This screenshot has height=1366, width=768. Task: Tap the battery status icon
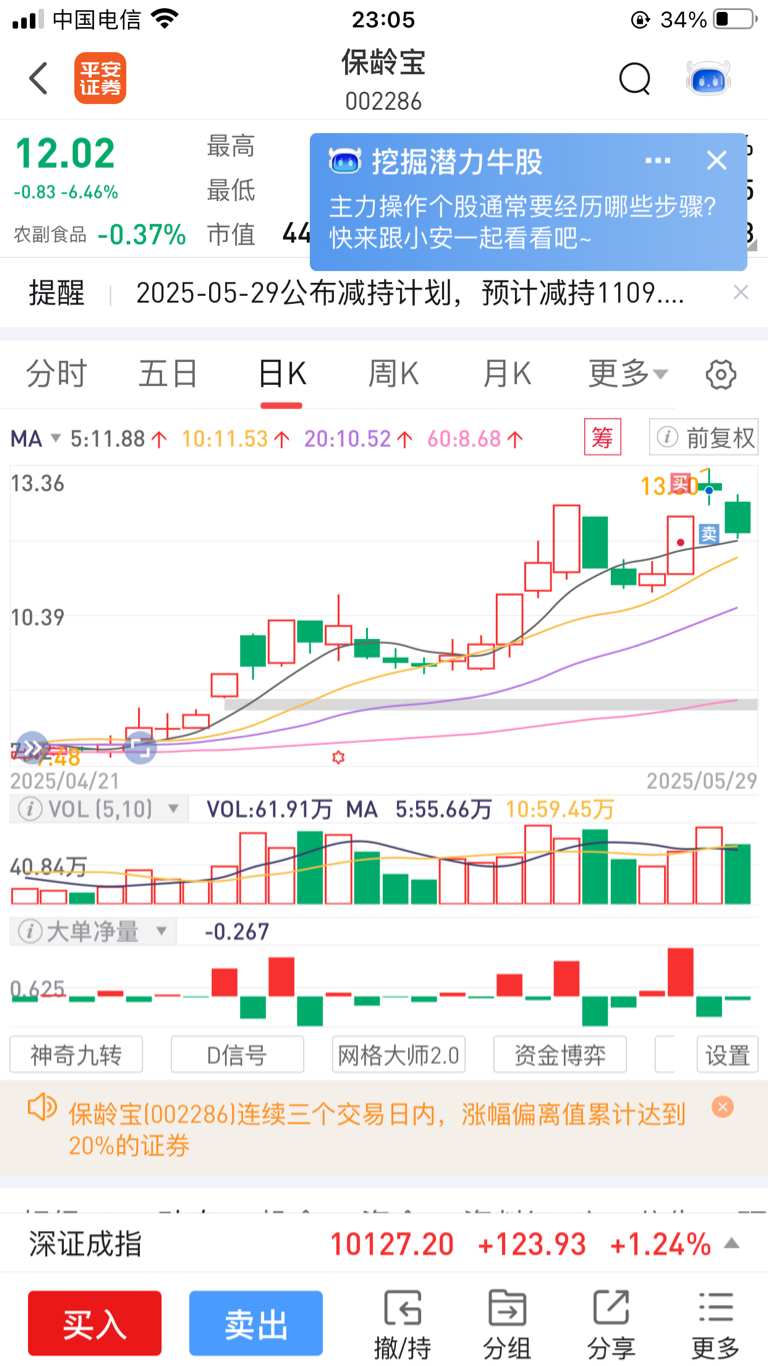[x=735, y=19]
